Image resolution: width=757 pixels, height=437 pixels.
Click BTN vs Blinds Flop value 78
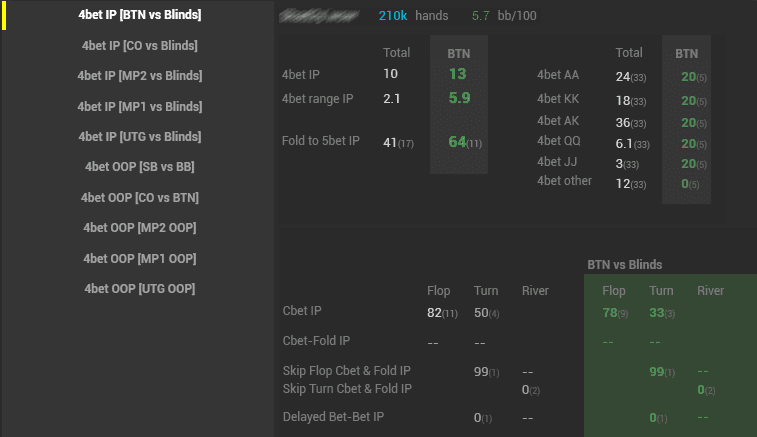(x=610, y=313)
